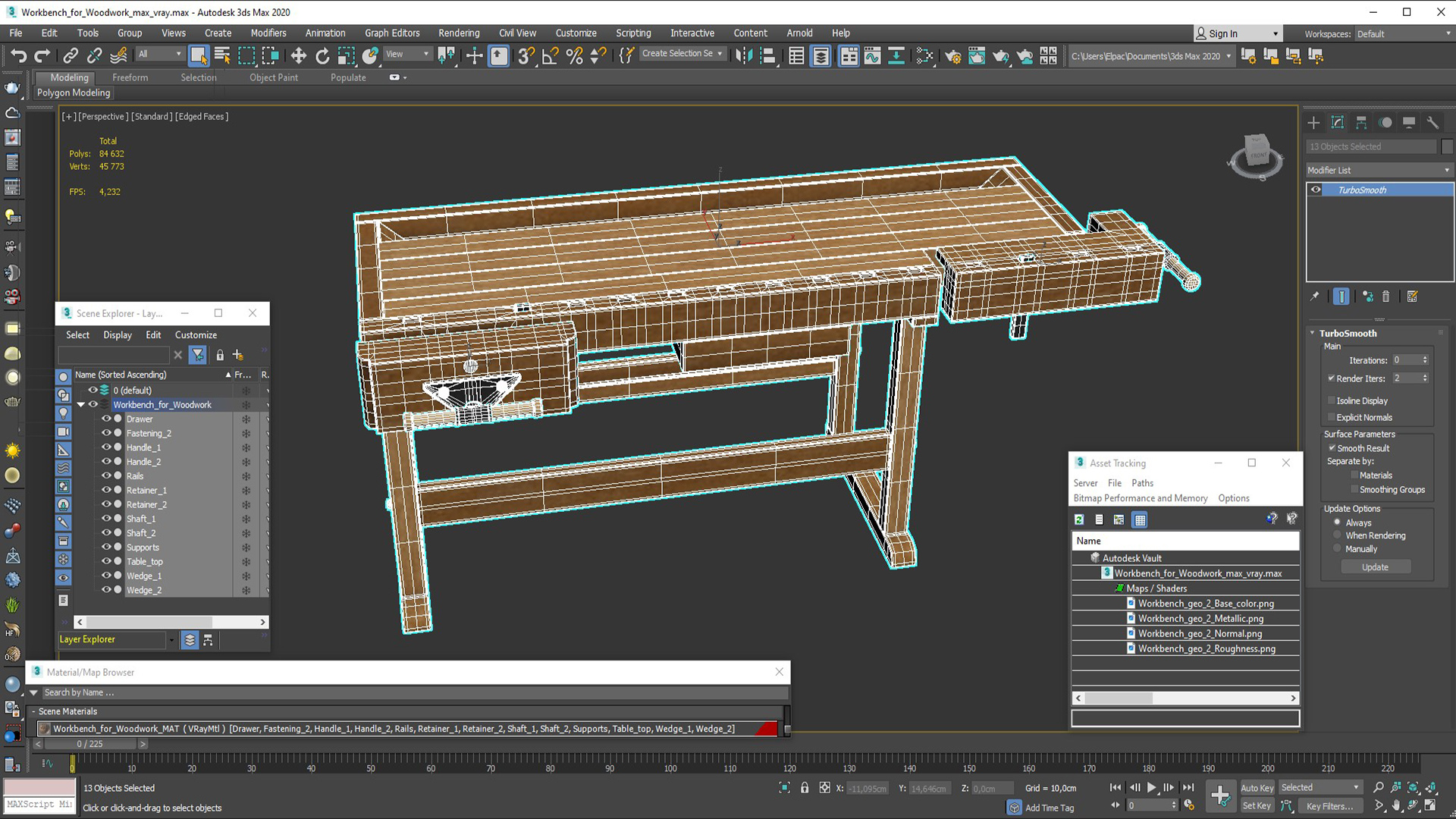Collapse the TurboSmooth rollout
Image resolution: width=1456 pixels, height=819 pixels.
pyautogui.click(x=1313, y=333)
